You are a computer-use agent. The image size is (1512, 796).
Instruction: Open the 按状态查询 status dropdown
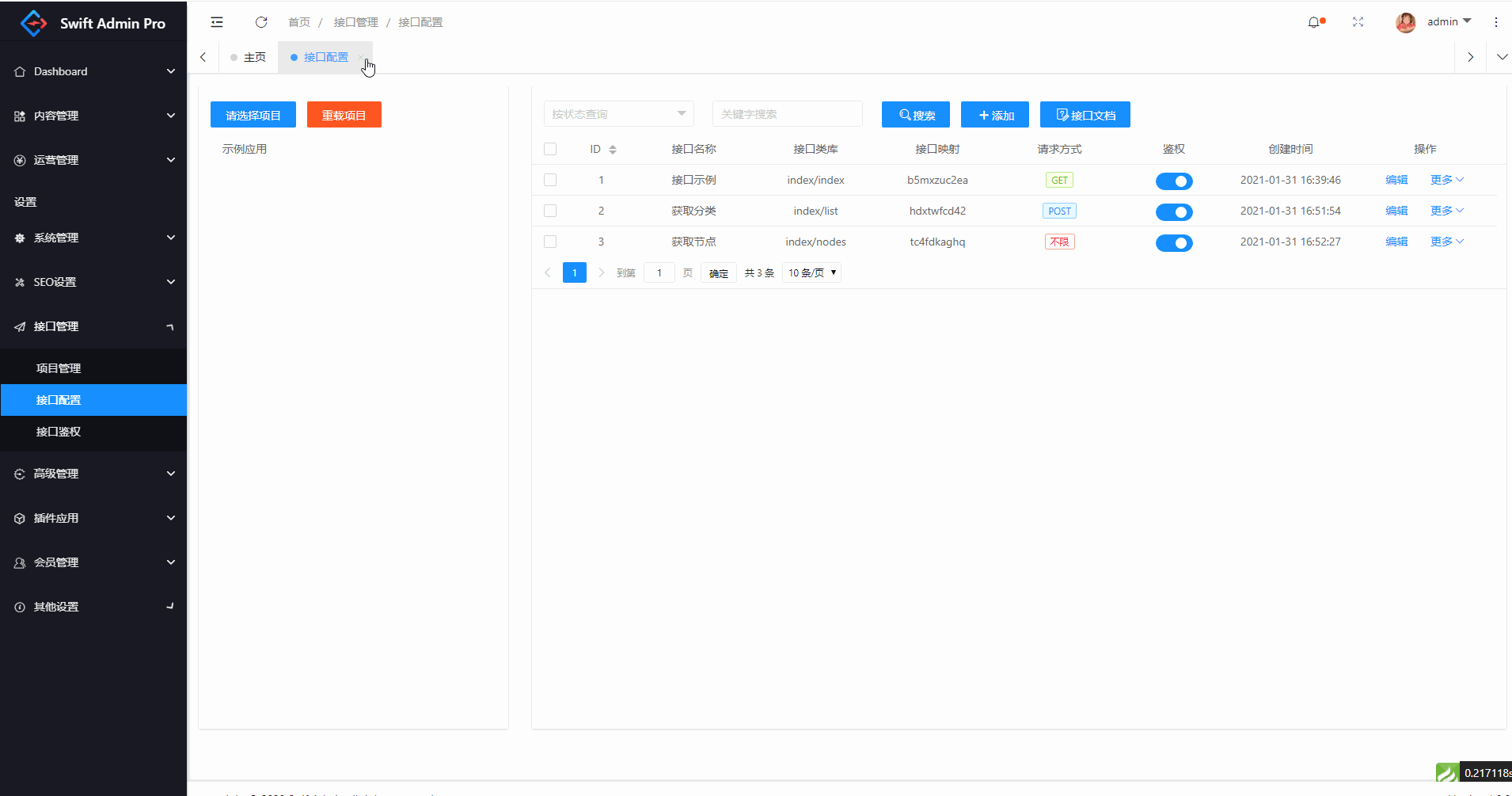point(618,114)
